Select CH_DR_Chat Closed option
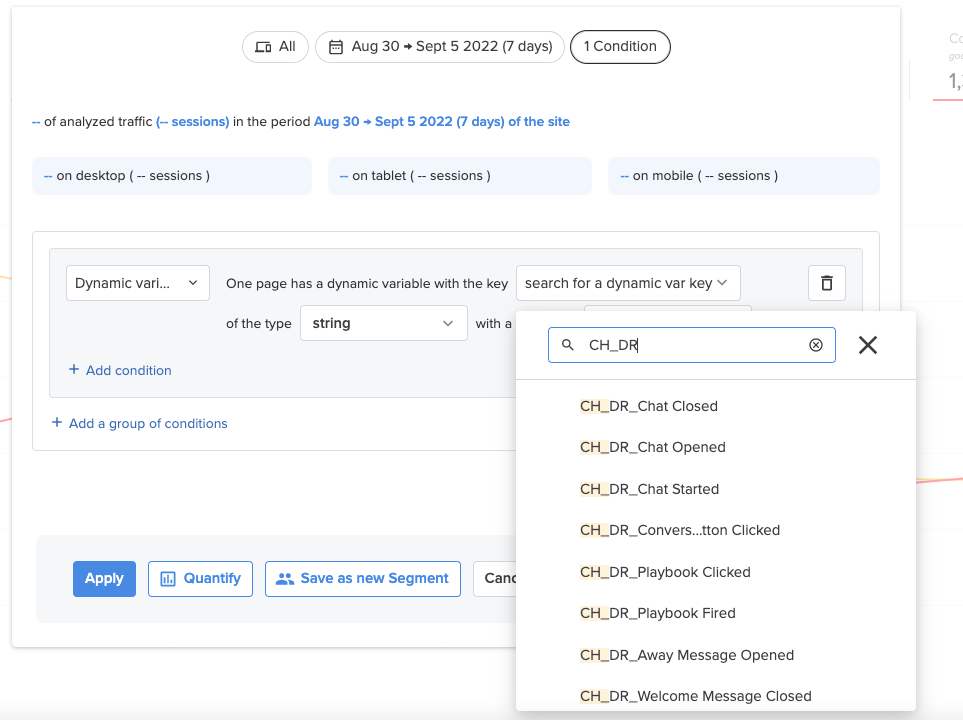The height and width of the screenshot is (720, 963). coord(649,406)
